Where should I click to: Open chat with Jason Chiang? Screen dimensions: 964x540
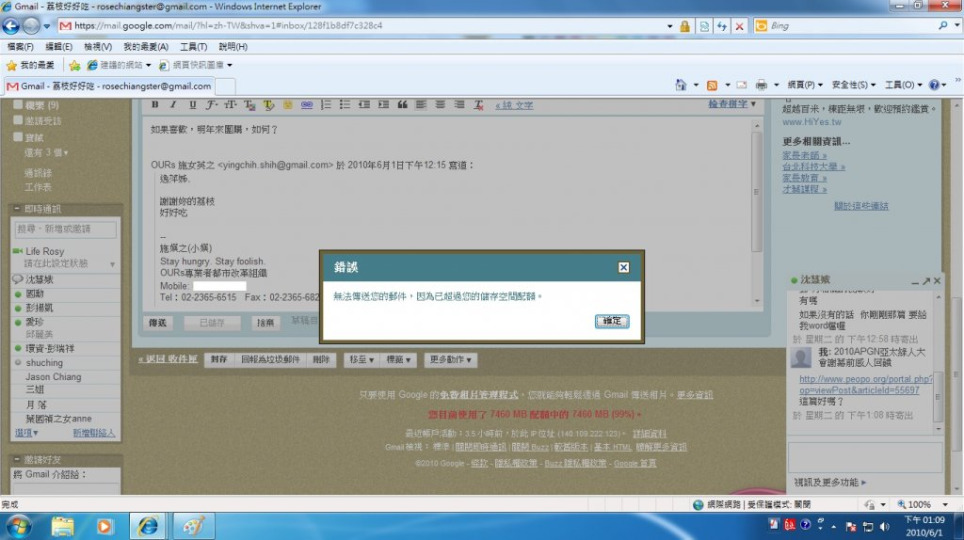[x=53, y=376]
